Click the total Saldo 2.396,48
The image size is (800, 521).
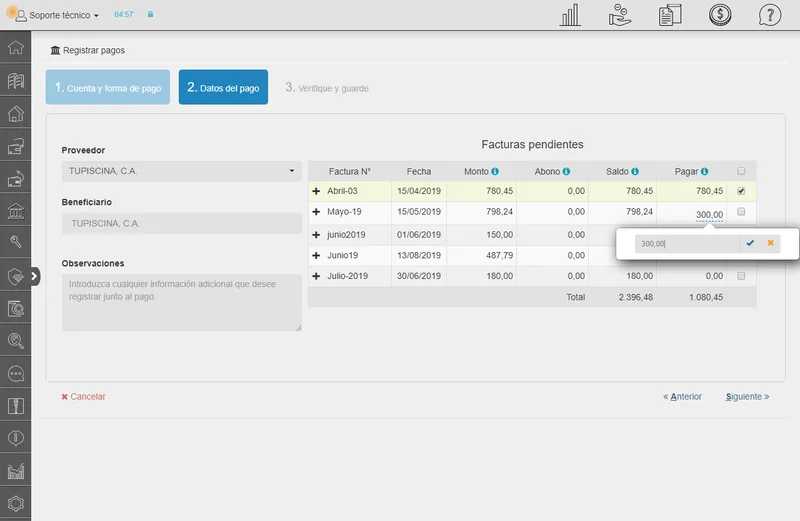(x=636, y=297)
